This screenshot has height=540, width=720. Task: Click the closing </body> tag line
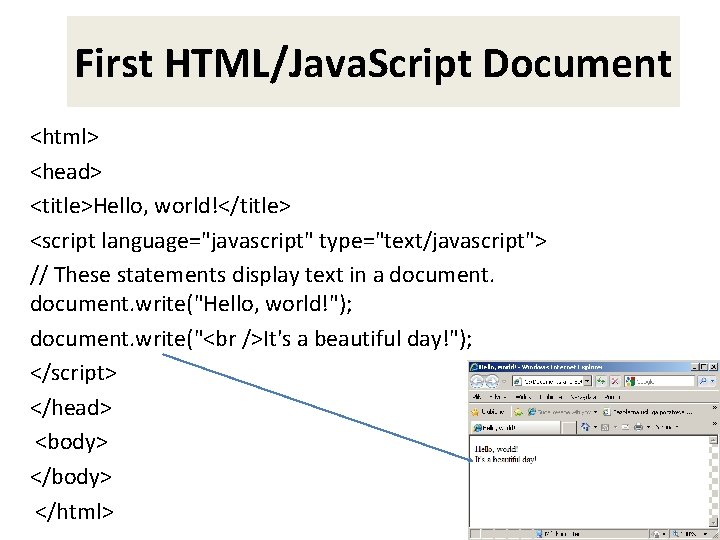pos(71,477)
